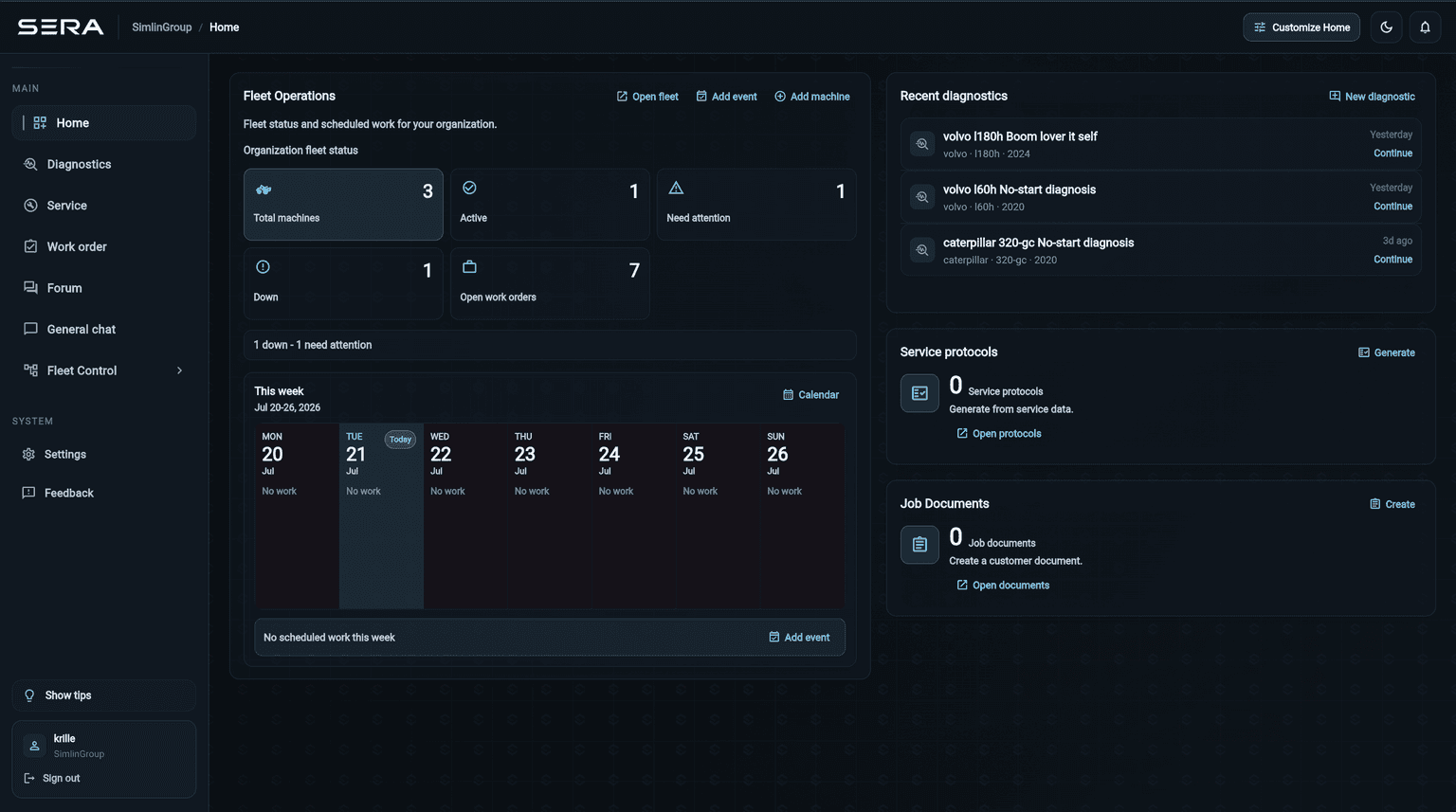1456x812 pixels.
Task: Click Create job document link
Action: pyautogui.click(x=1392, y=504)
